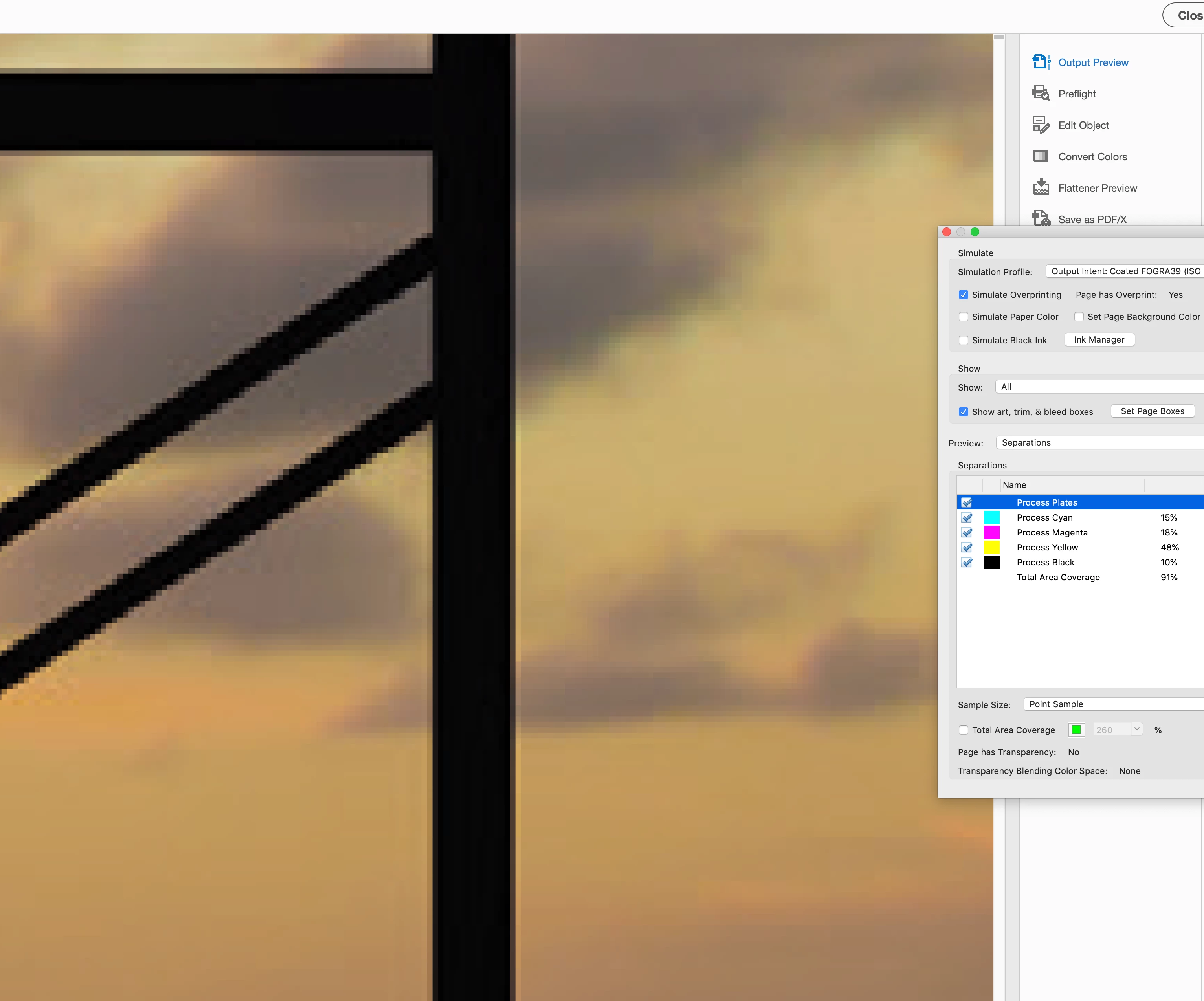Click the Convert Colors icon
The width and height of the screenshot is (1204, 1001).
(x=1041, y=156)
